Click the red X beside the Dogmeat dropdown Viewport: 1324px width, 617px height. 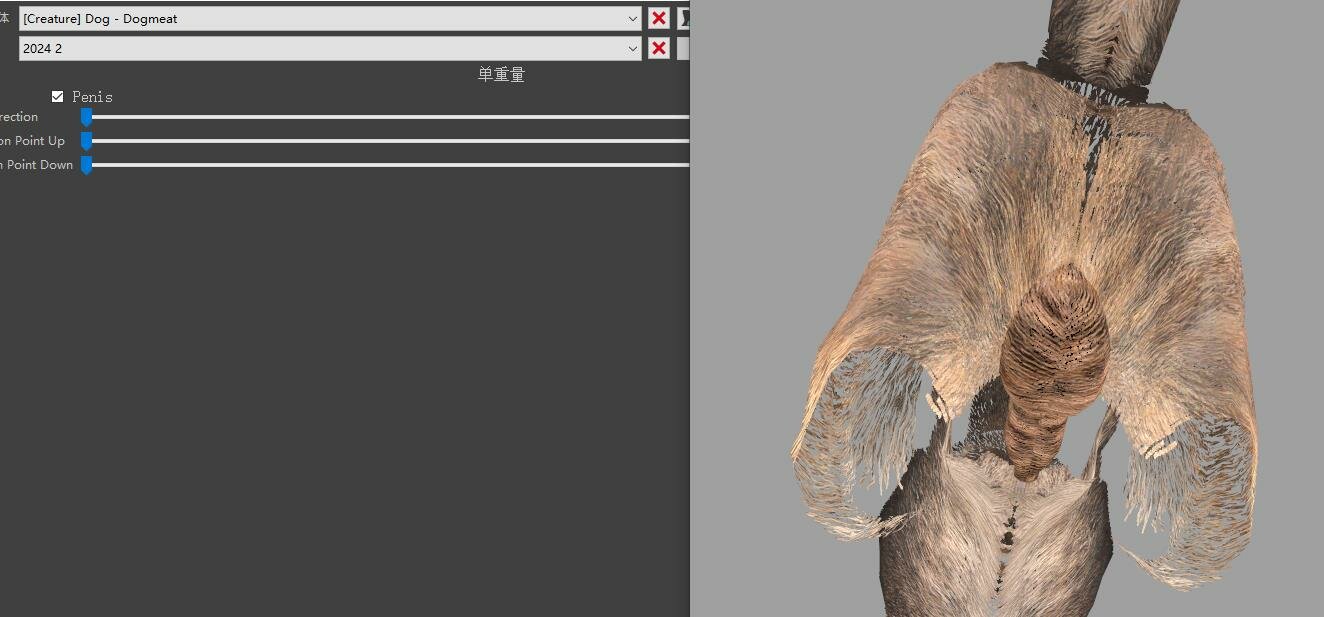tap(659, 18)
